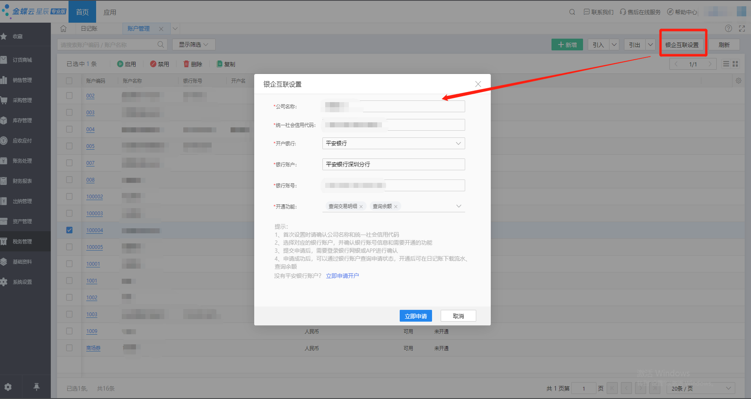This screenshot has width=753, height=399.
Task: Switch to the 首页 top tab
Action: 82,12
